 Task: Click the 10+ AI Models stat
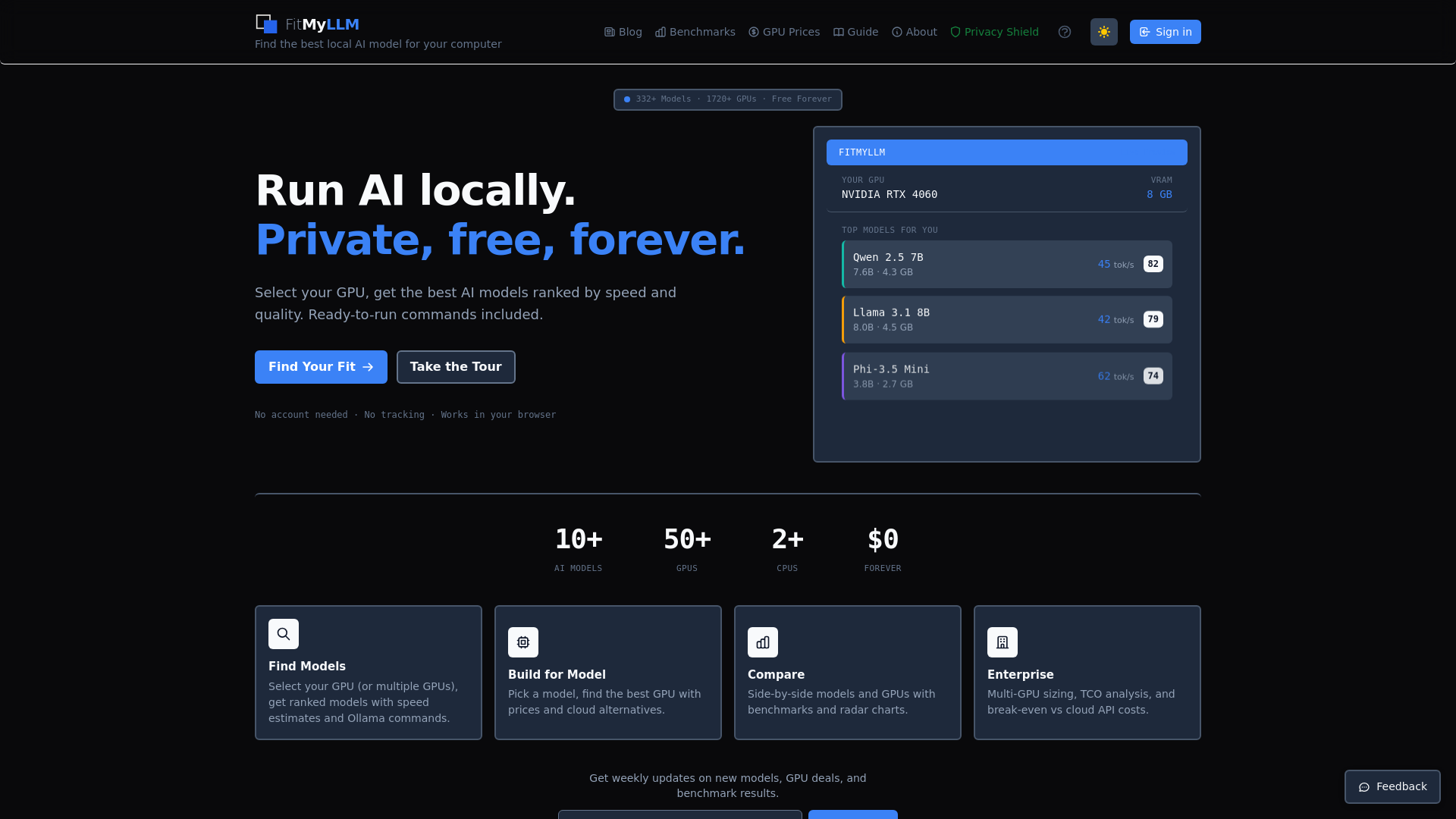tap(578, 550)
